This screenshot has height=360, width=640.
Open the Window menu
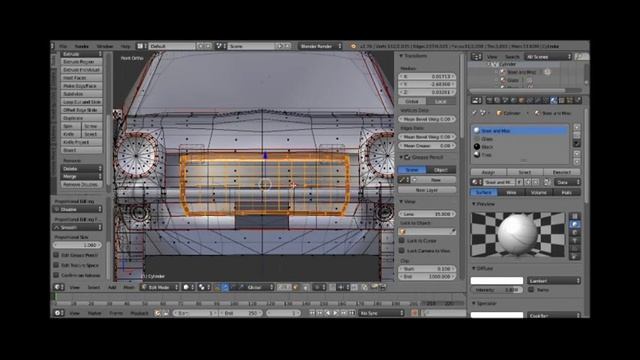[105, 47]
